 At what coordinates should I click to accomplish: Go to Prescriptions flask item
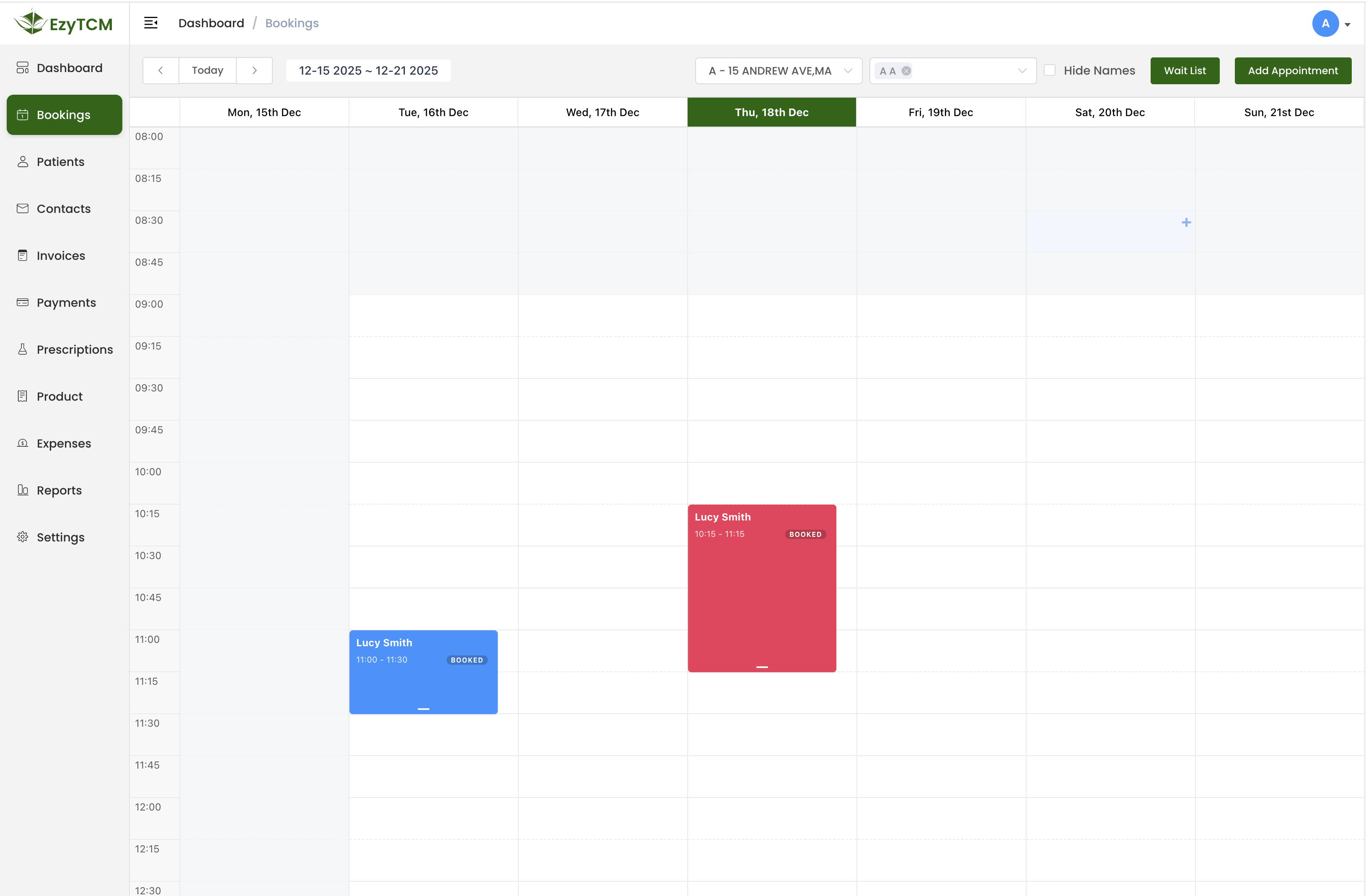(x=74, y=350)
